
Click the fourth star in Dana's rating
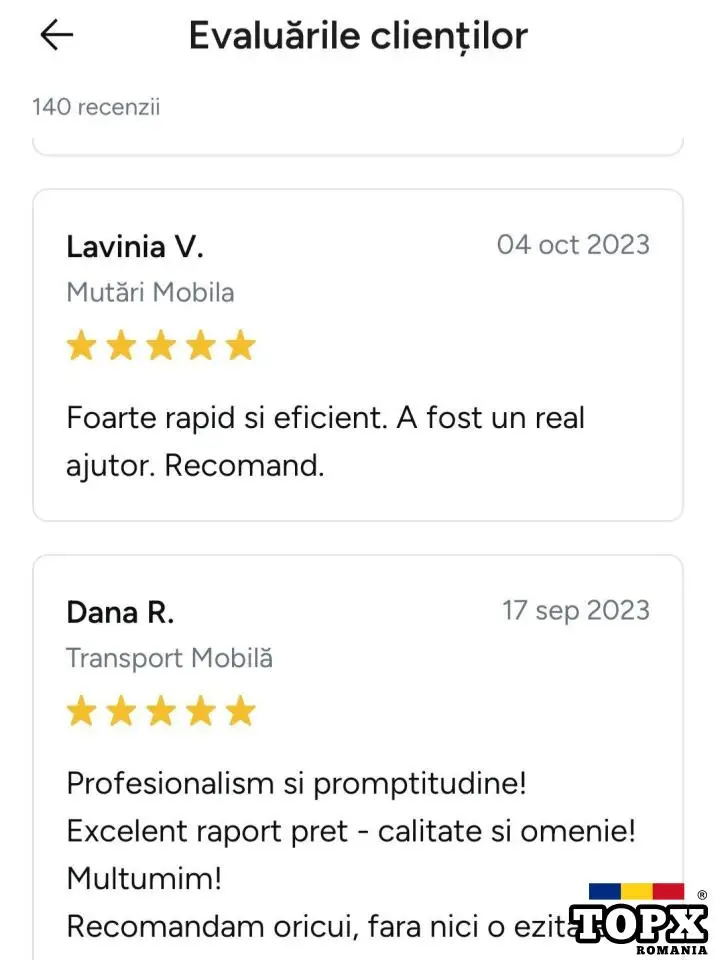201,712
